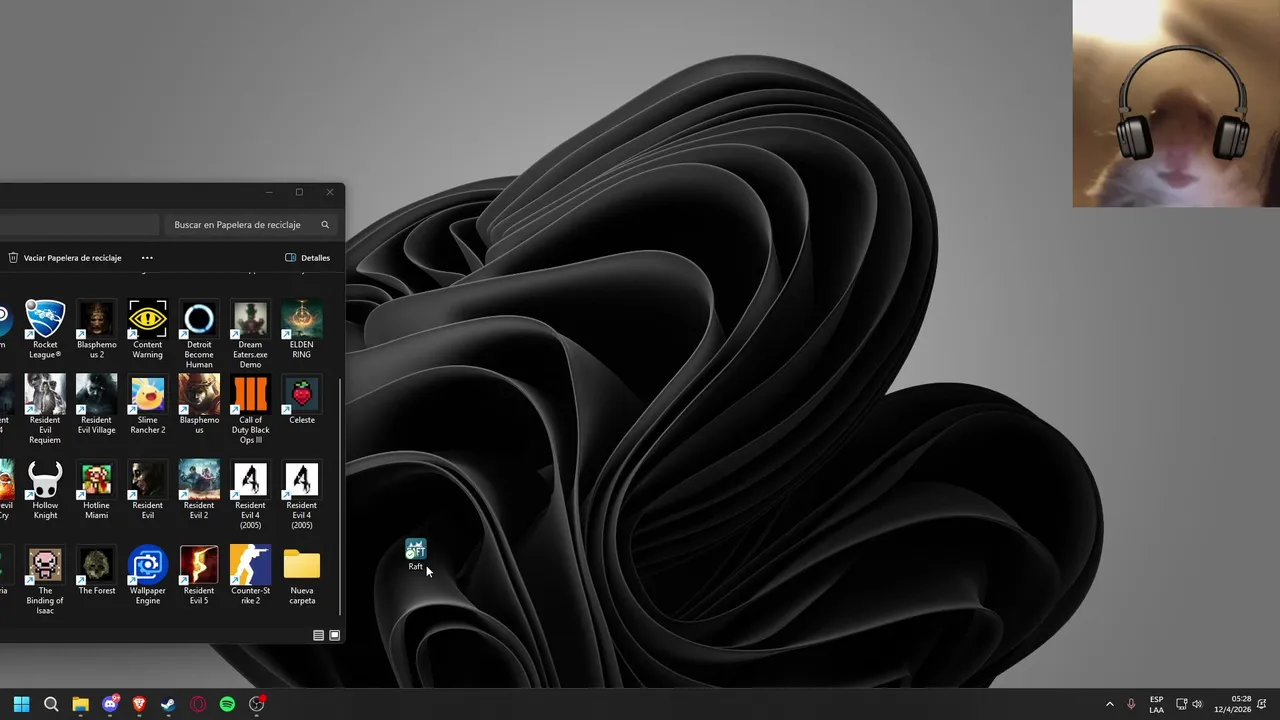Select the Dream Eaters.exe Demo shortcut
The height and width of the screenshot is (720, 1280).
point(250,334)
